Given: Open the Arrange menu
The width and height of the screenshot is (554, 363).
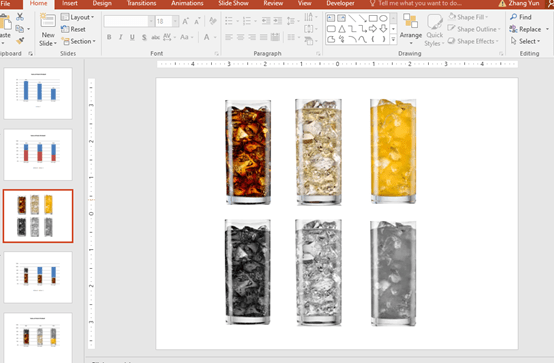Looking at the screenshot, I should (x=411, y=29).
